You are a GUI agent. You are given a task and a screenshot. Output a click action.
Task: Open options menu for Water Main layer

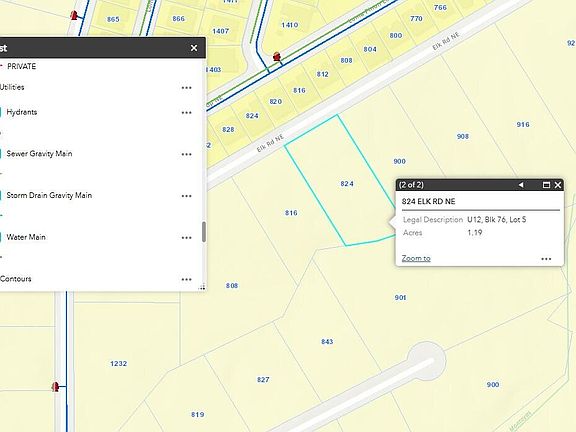point(187,238)
